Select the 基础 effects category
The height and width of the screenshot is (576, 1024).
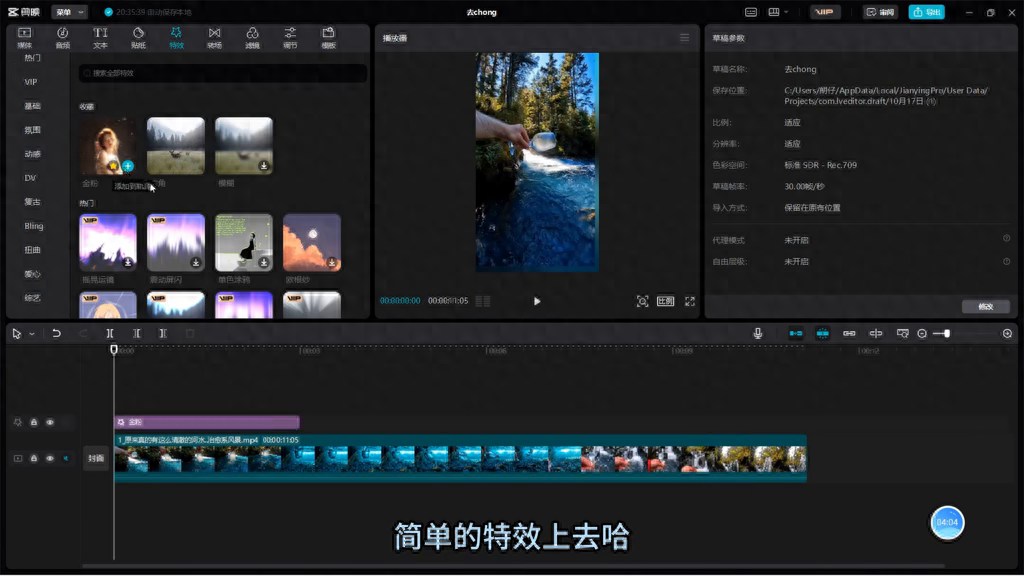pyautogui.click(x=32, y=106)
